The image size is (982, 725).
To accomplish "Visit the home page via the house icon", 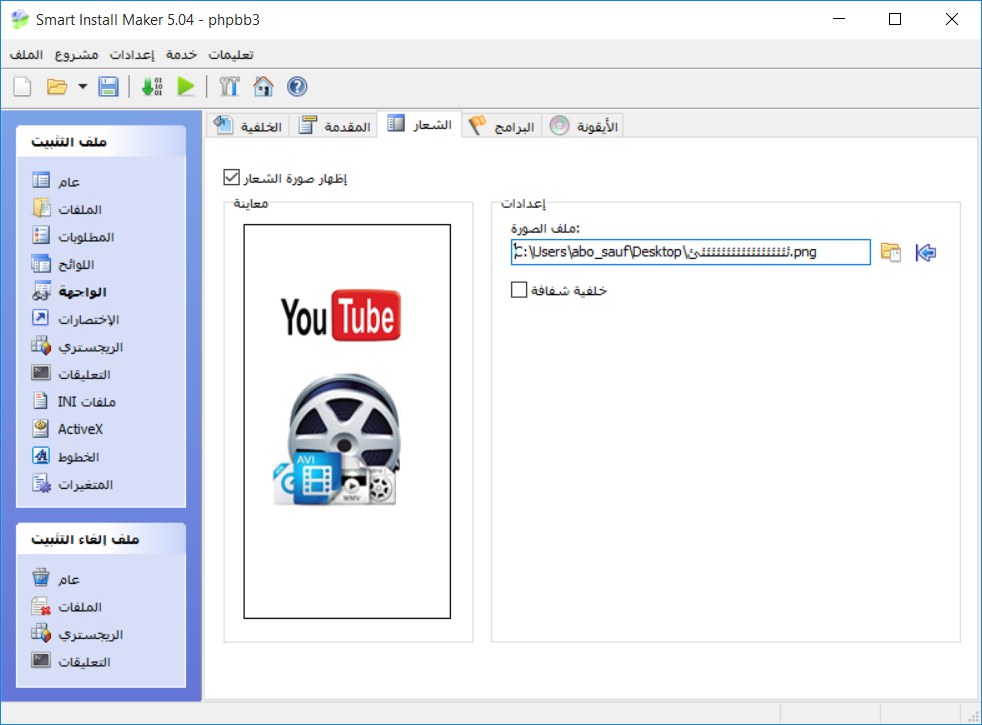I will [263, 86].
